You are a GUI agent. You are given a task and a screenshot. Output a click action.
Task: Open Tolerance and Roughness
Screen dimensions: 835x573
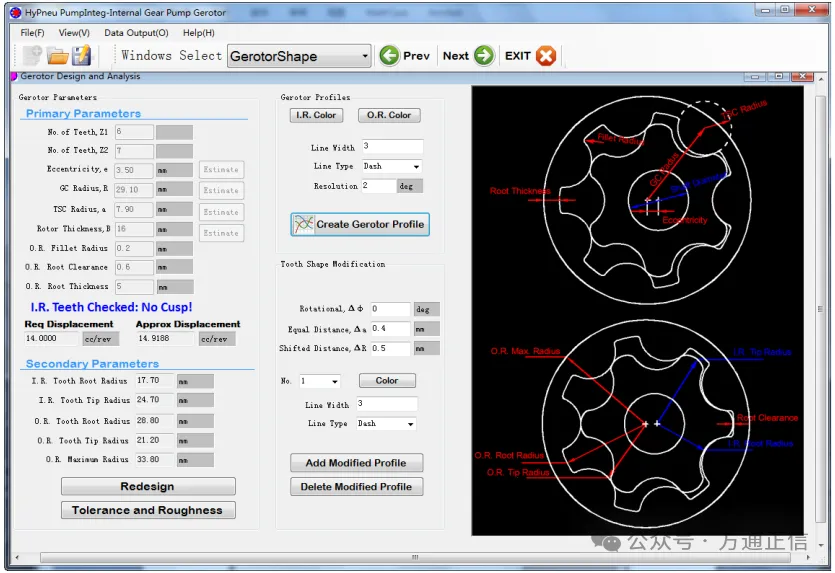click(x=148, y=510)
